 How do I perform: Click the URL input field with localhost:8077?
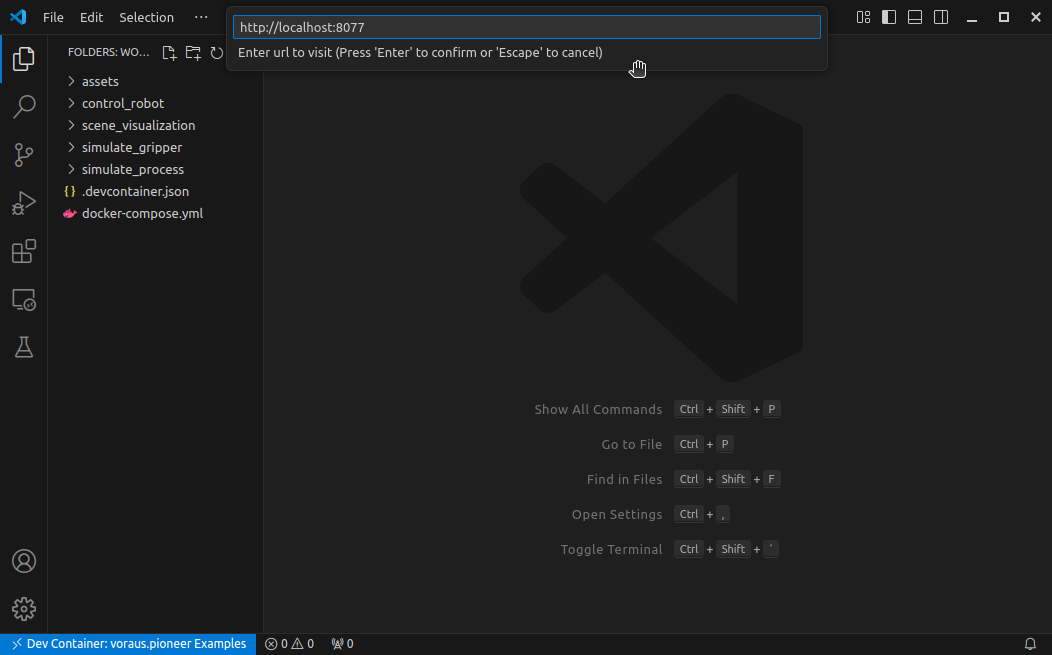click(527, 28)
